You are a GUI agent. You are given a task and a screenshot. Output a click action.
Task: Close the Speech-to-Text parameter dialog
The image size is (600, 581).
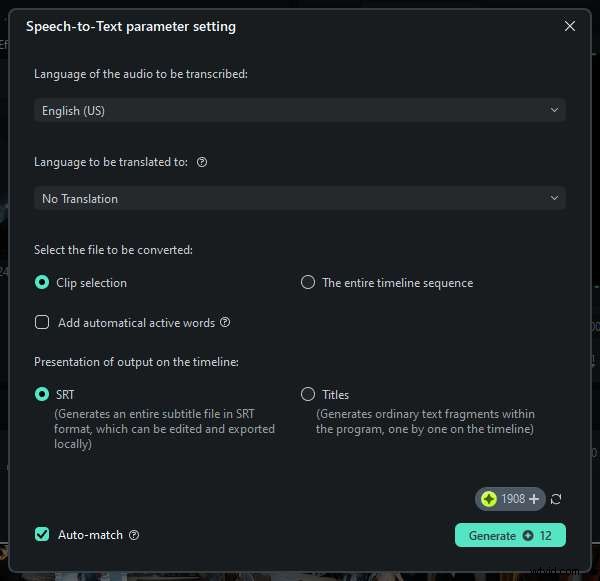570,27
